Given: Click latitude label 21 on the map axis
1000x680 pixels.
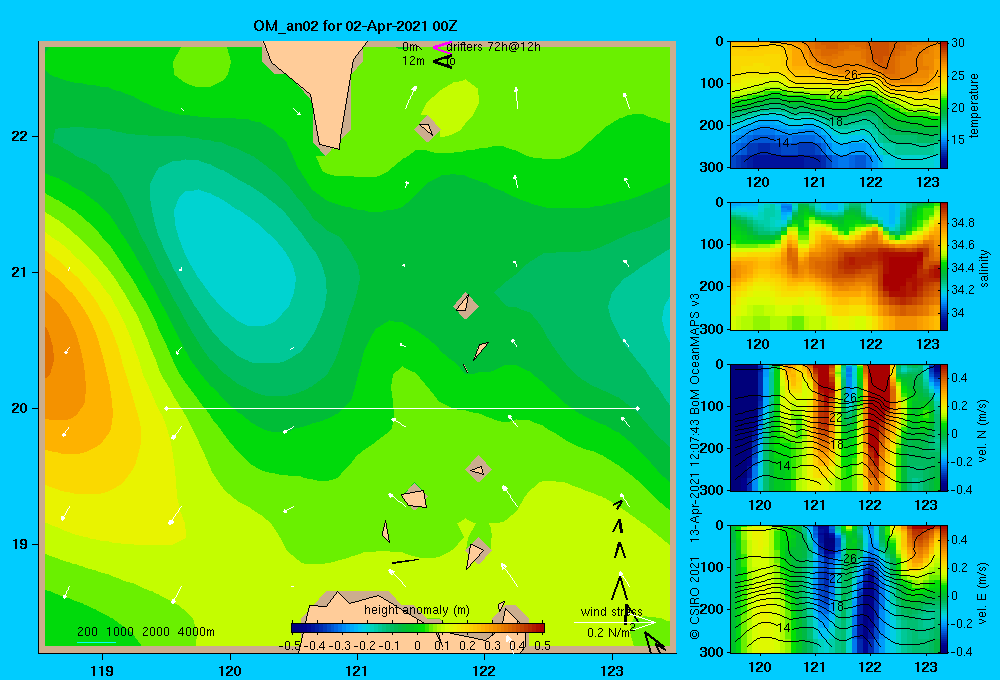Looking at the screenshot, I should tap(20, 272).
